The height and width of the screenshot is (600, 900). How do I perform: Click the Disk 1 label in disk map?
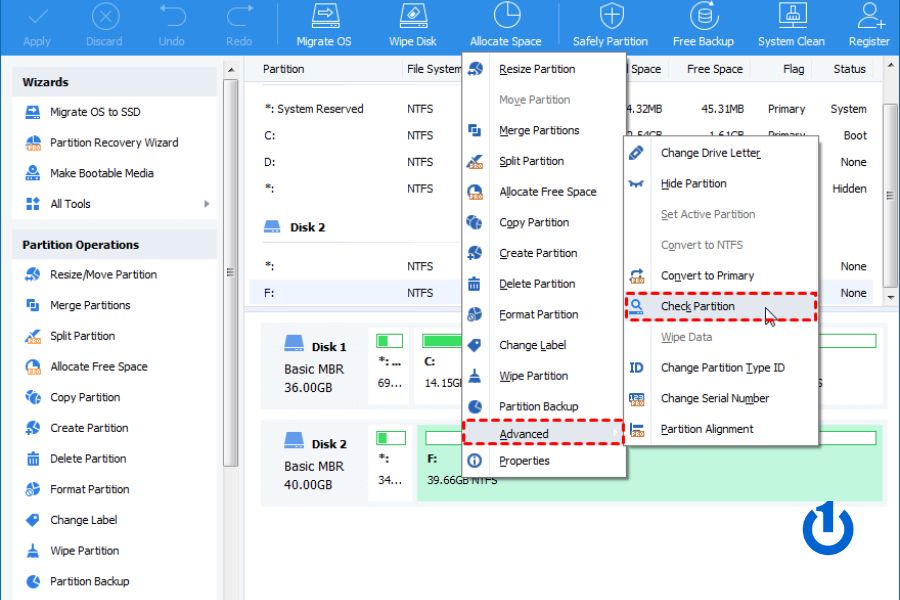click(x=328, y=347)
